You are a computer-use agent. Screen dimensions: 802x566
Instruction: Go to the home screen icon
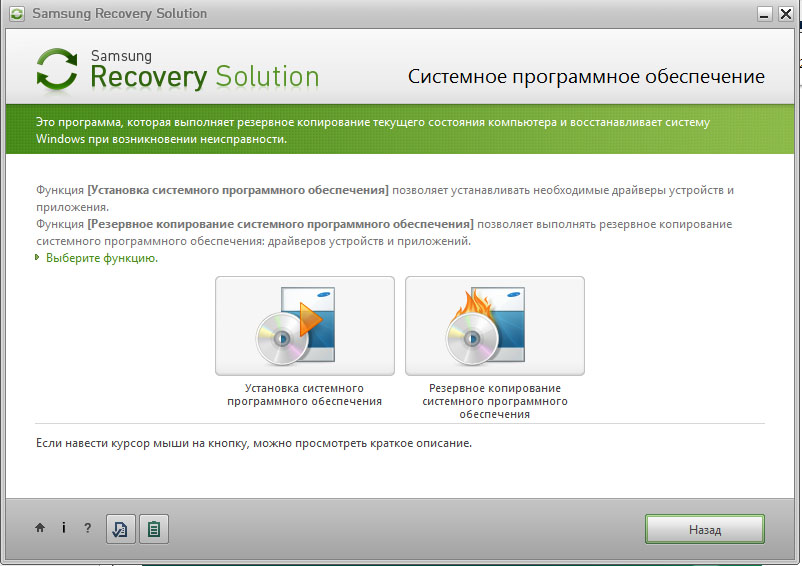click(x=40, y=528)
